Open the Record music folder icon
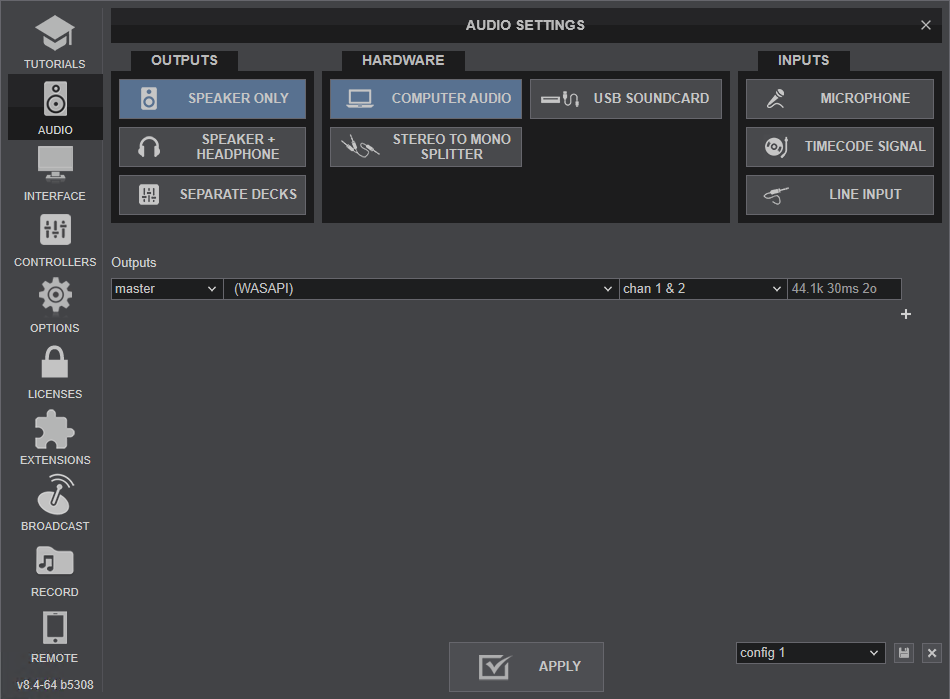The height and width of the screenshot is (699, 950). pyautogui.click(x=55, y=560)
